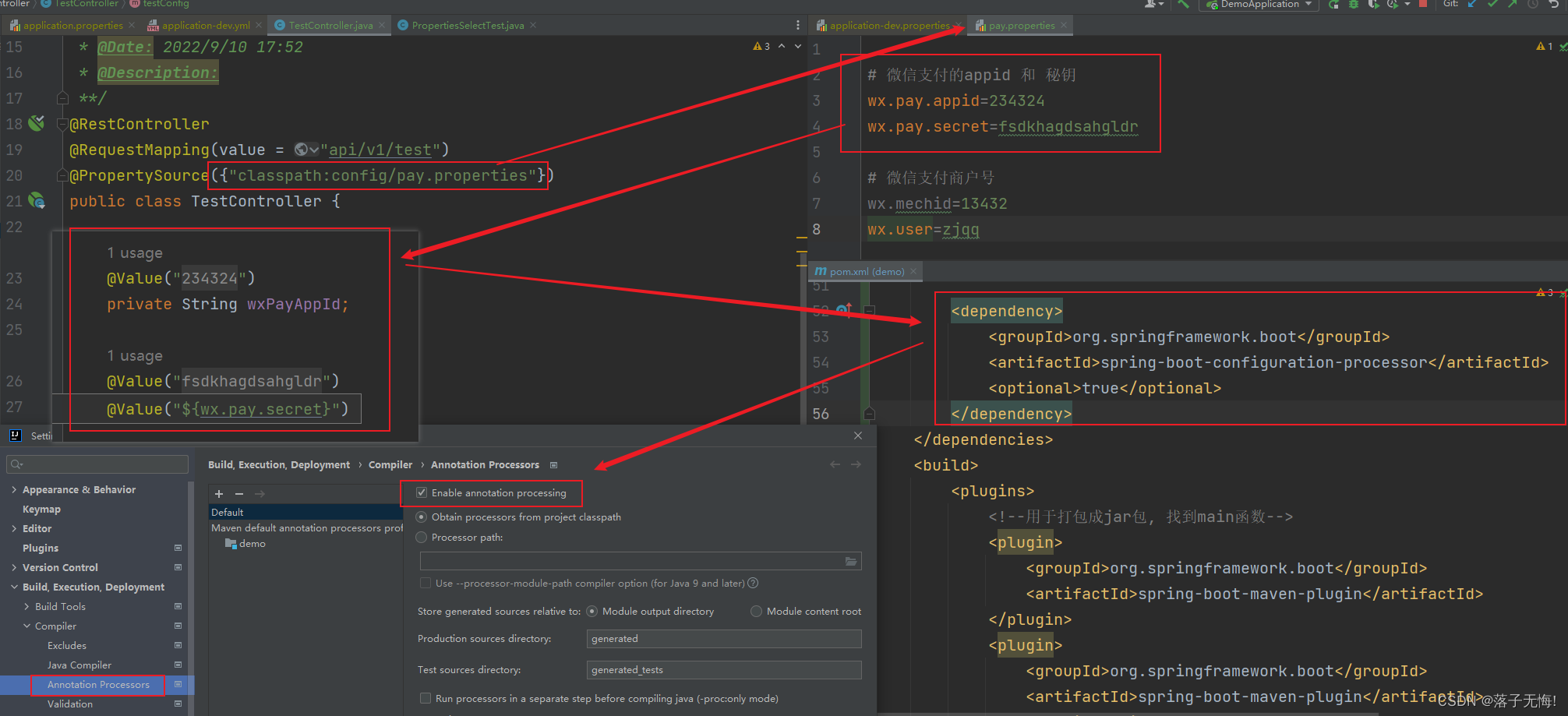The width and height of the screenshot is (1568, 716).
Task: Click the Test sources directory field
Action: (724, 669)
